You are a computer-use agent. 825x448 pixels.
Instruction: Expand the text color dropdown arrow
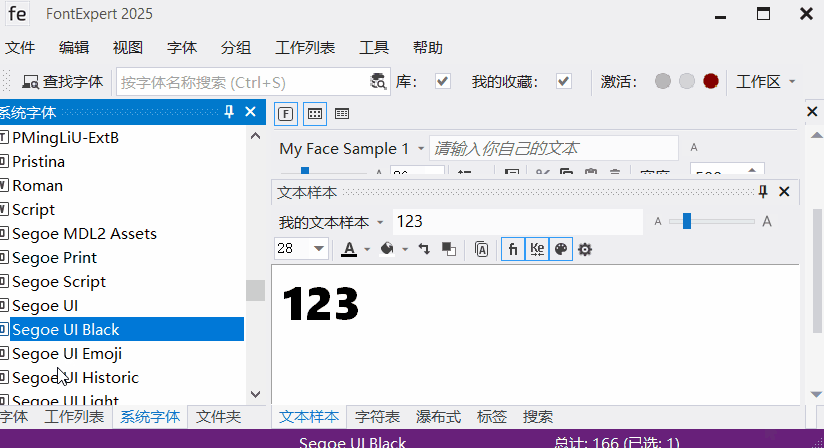367,250
